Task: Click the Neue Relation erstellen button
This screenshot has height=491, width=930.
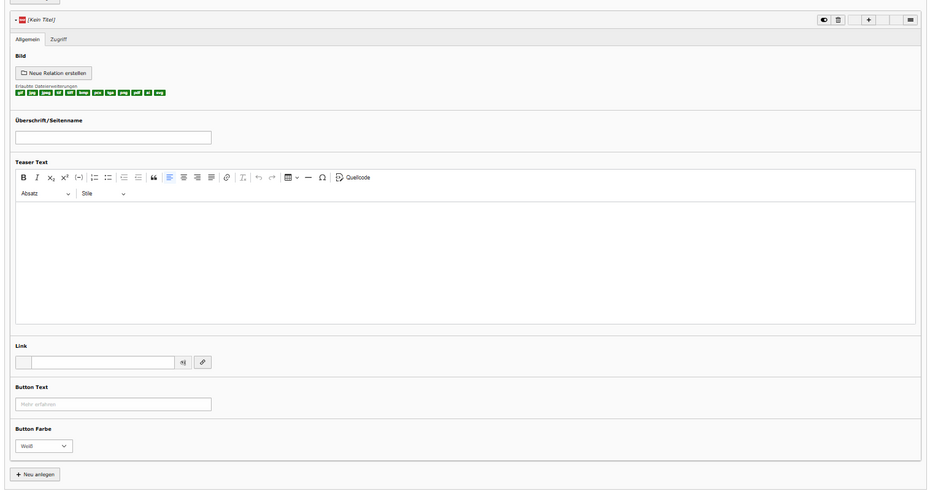Action: (54, 73)
